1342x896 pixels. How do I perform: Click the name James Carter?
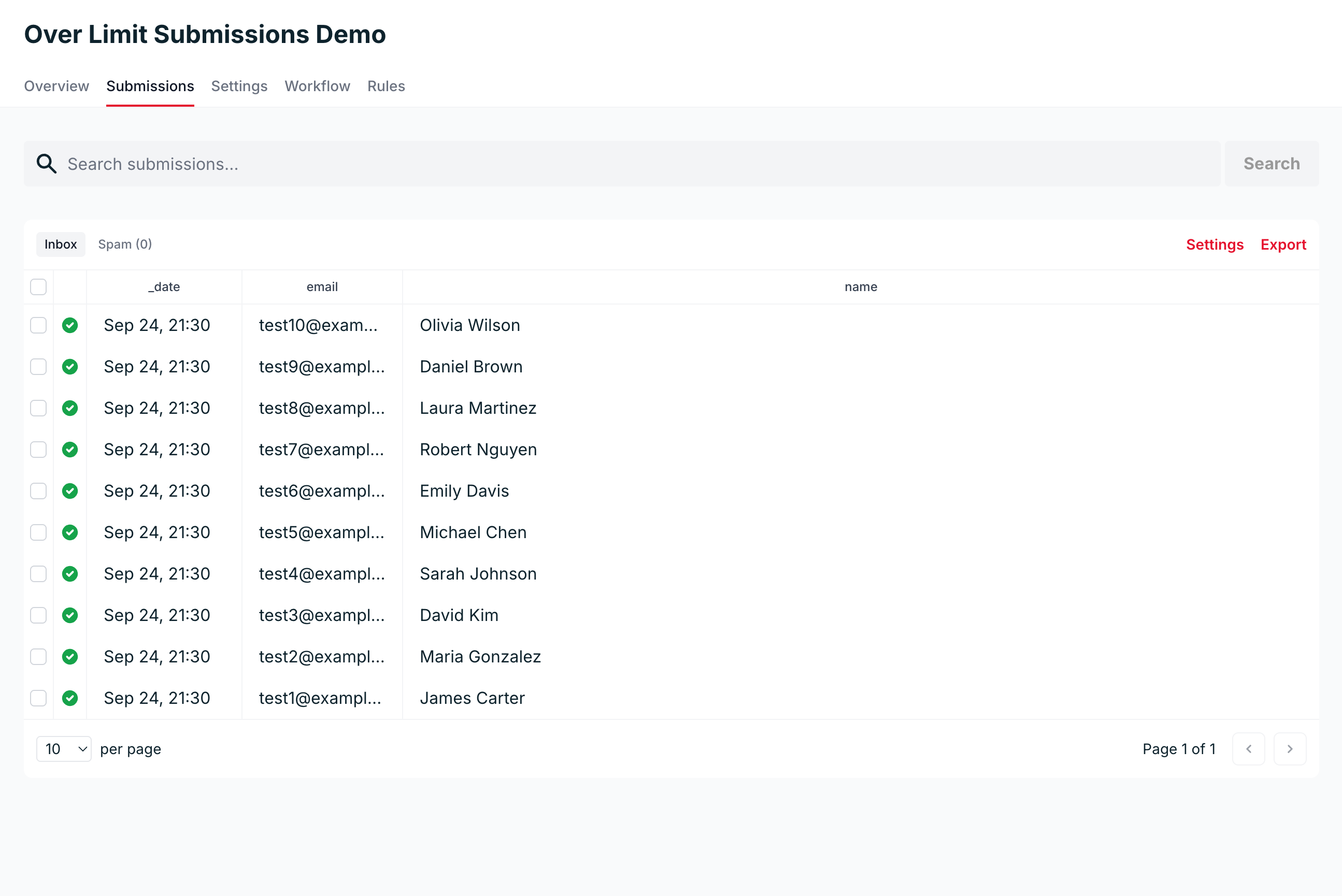point(472,698)
